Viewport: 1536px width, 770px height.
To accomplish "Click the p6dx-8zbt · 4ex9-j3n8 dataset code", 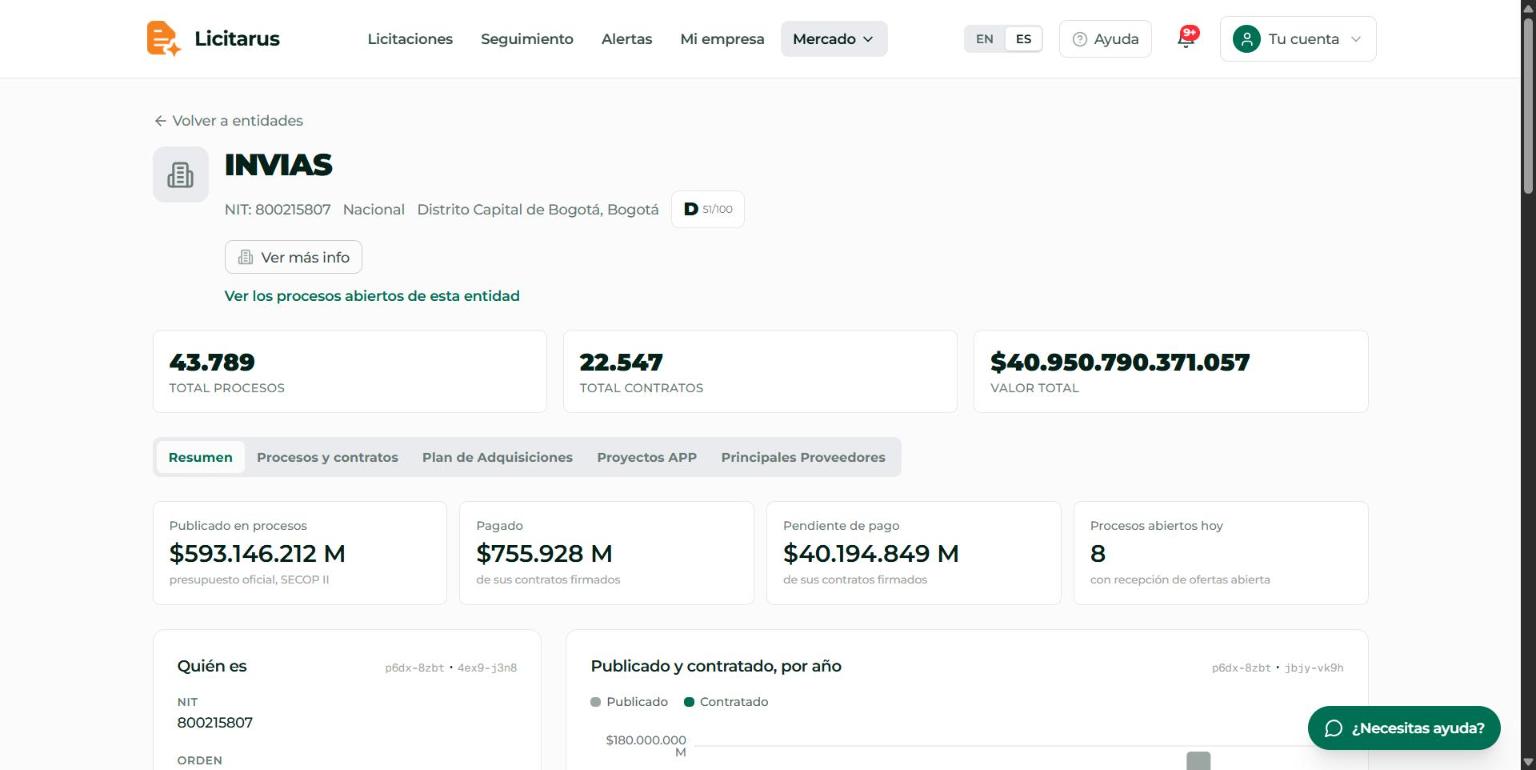I will click(451, 668).
